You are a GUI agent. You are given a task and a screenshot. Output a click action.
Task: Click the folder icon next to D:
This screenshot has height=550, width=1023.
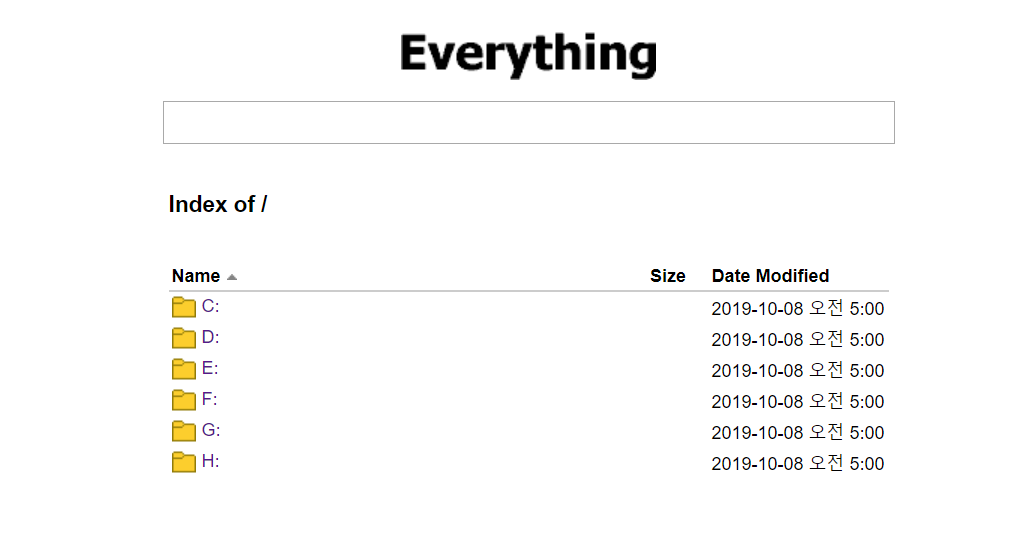pyautogui.click(x=183, y=338)
